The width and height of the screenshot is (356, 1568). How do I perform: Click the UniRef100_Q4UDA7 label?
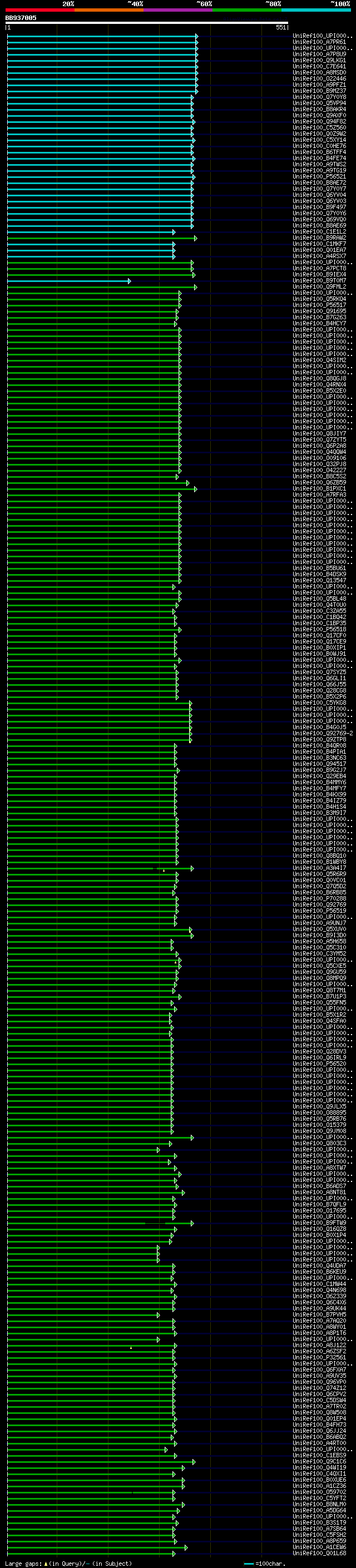pyautogui.click(x=319, y=1265)
